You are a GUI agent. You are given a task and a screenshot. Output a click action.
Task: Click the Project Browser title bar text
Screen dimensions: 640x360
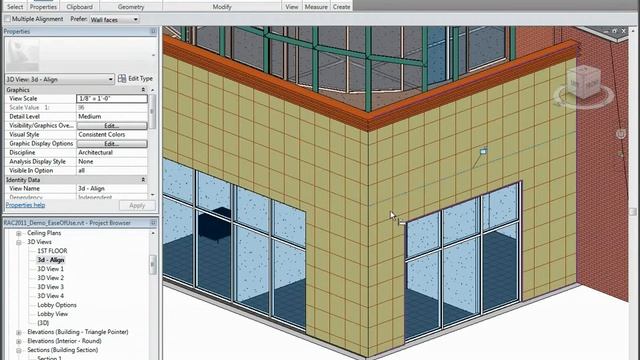(67, 223)
